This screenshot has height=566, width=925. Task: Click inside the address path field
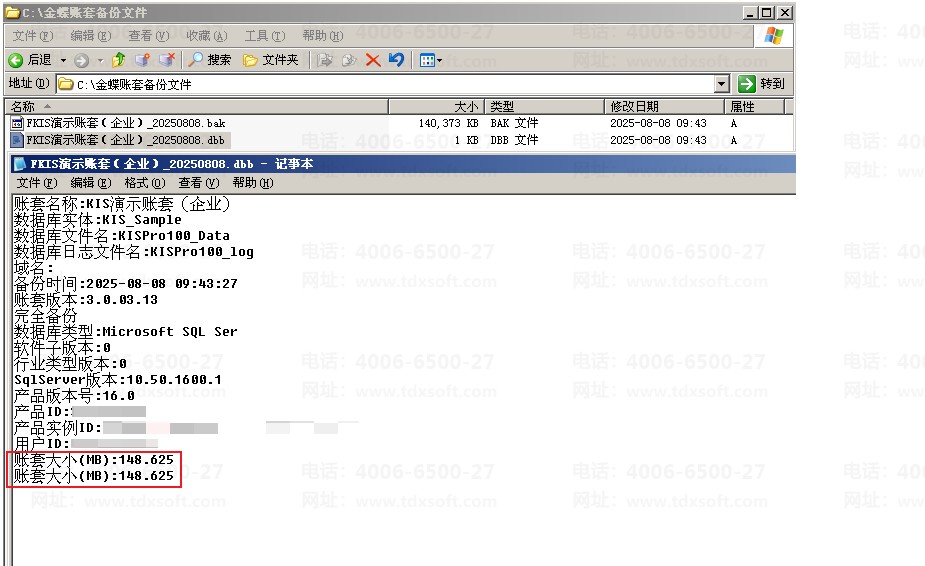pos(386,84)
